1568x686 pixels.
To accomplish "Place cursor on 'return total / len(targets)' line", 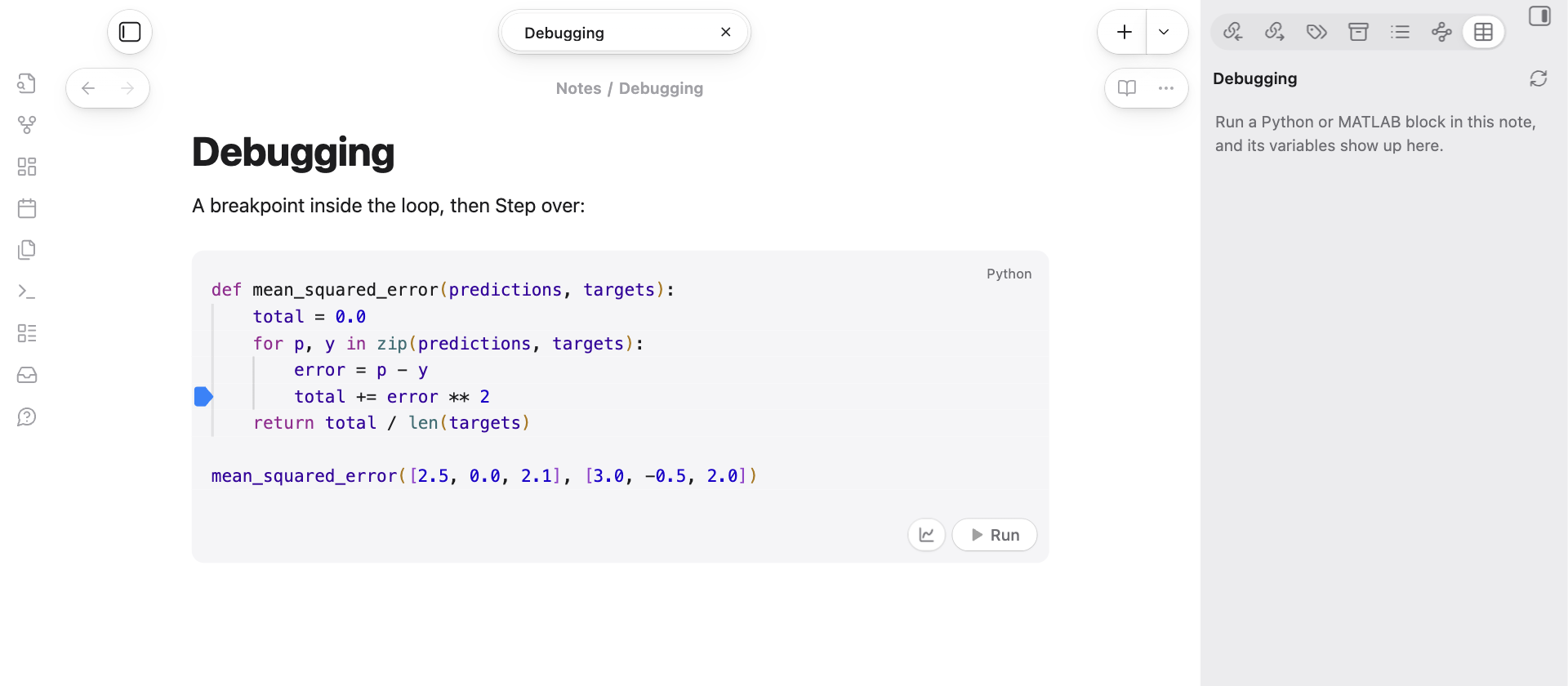I will (x=391, y=423).
